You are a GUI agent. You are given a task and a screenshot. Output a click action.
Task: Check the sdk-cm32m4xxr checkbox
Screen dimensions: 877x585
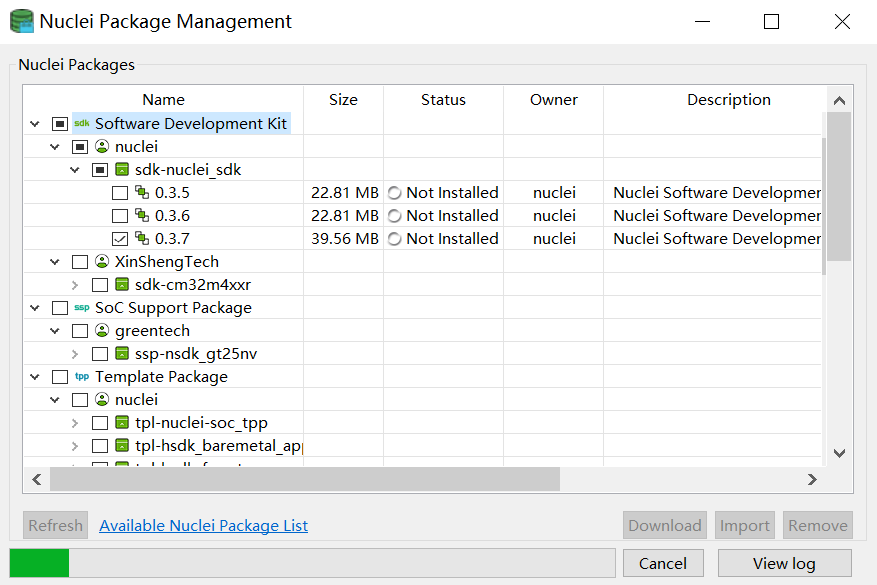coord(100,285)
